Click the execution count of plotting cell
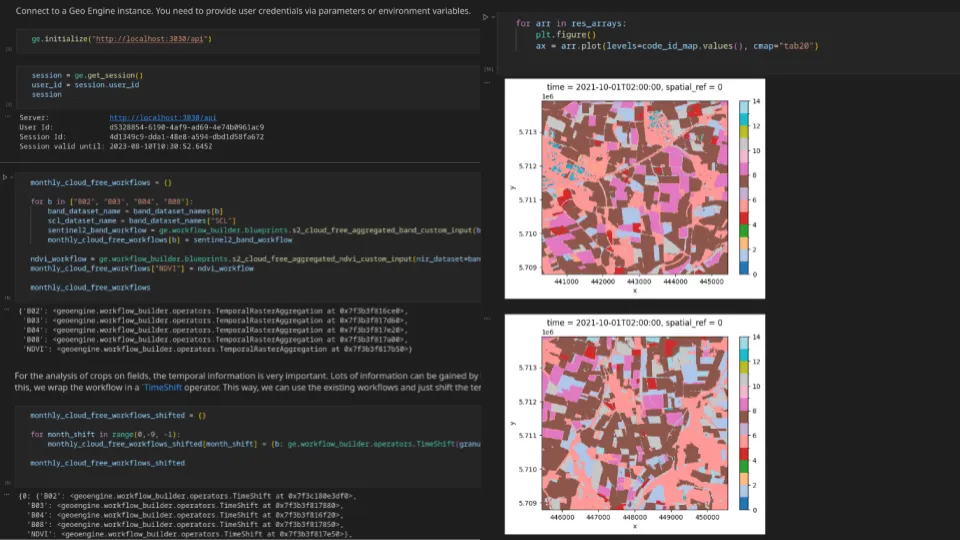 489,69
